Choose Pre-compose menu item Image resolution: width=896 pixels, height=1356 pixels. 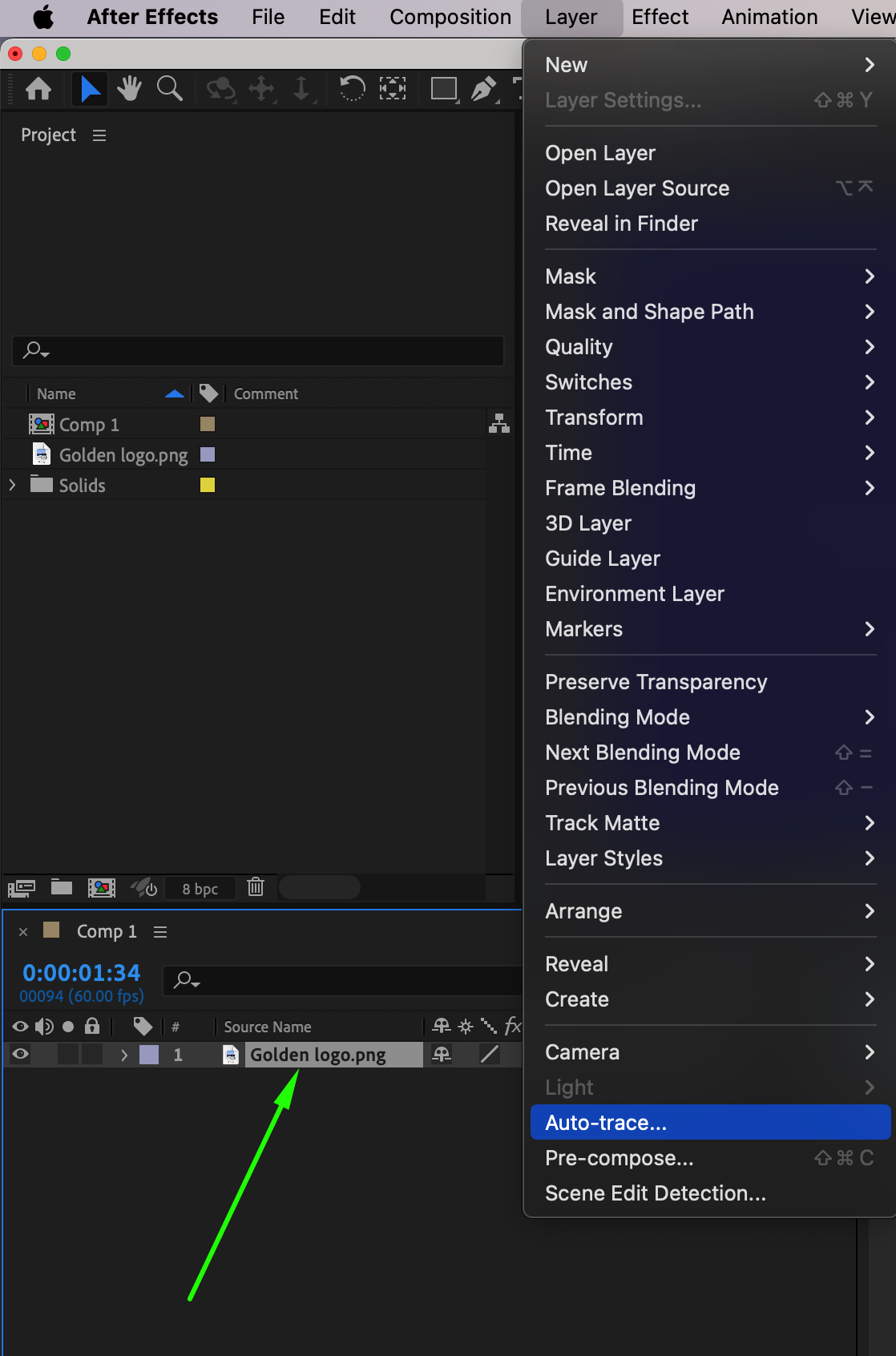710,1158
